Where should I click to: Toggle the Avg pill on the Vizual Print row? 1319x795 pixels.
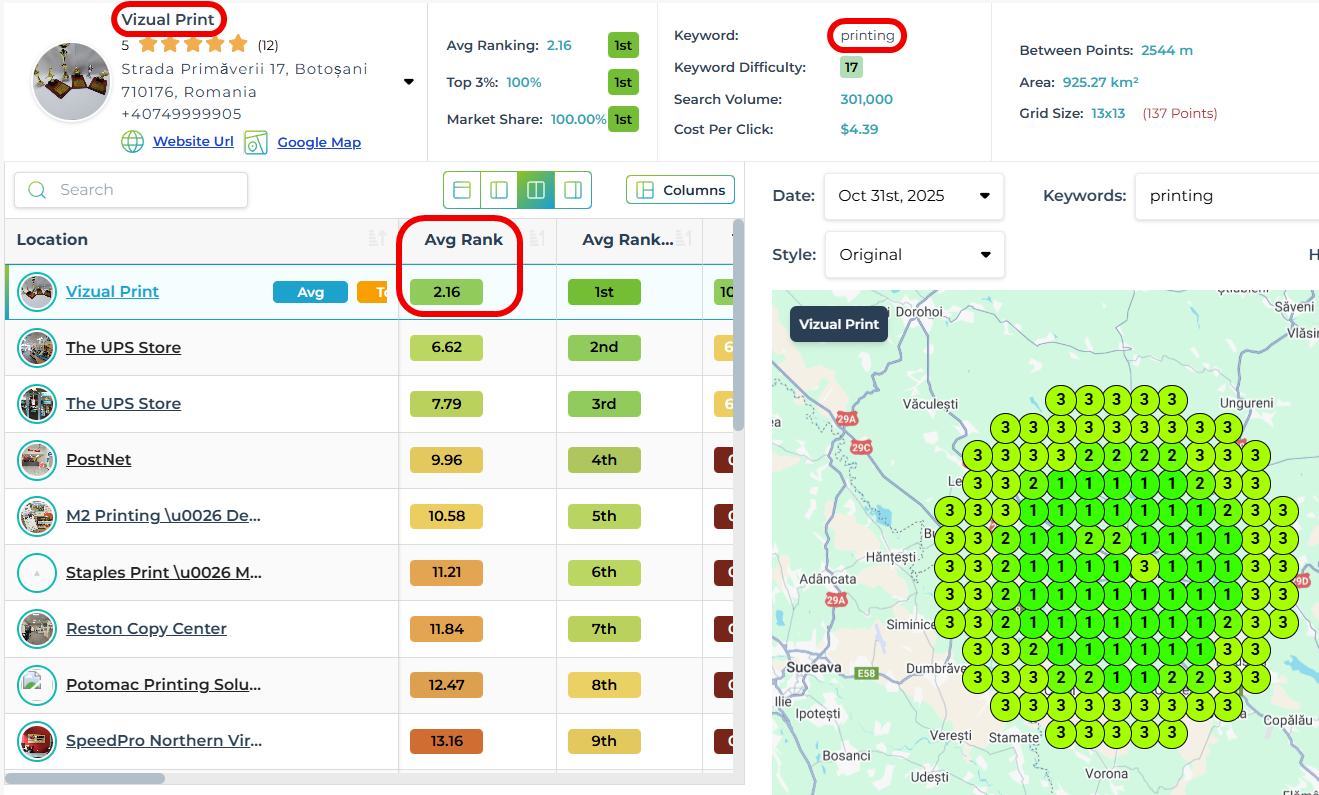(x=310, y=291)
